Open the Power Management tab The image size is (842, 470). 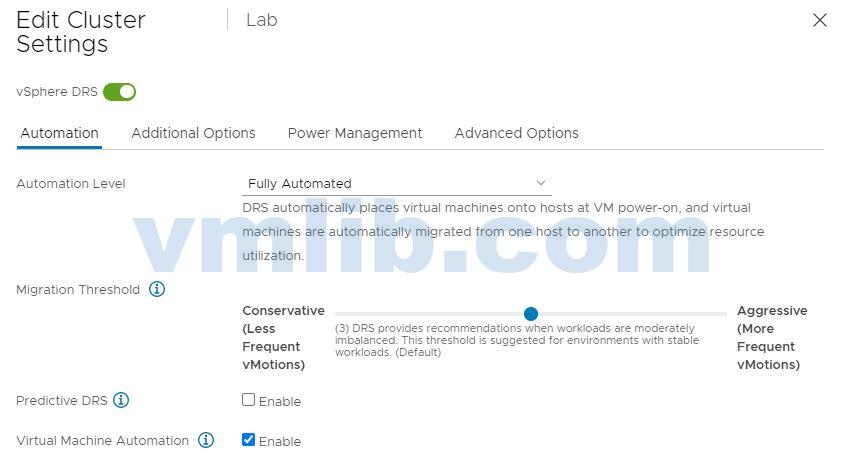click(355, 133)
